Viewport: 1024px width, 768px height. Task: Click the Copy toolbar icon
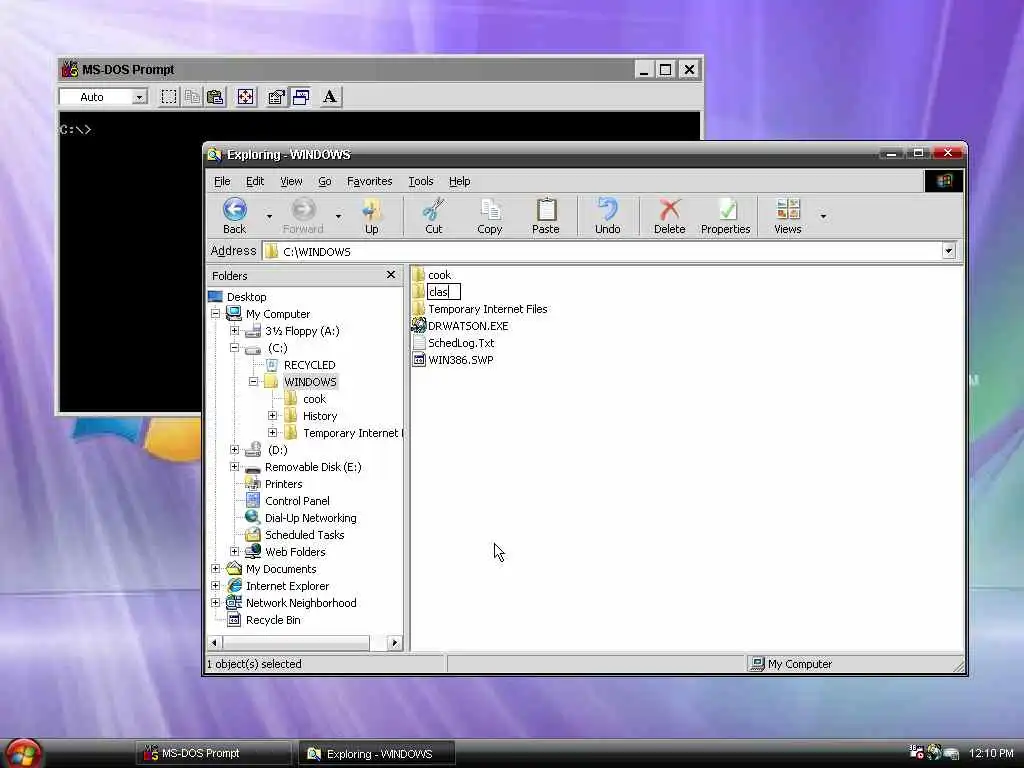tap(490, 210)
